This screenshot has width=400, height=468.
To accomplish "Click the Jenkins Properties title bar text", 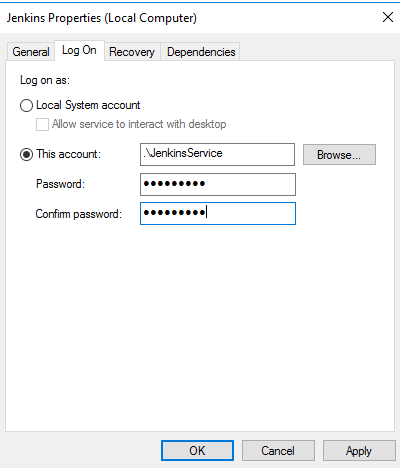I will [102, 18].
